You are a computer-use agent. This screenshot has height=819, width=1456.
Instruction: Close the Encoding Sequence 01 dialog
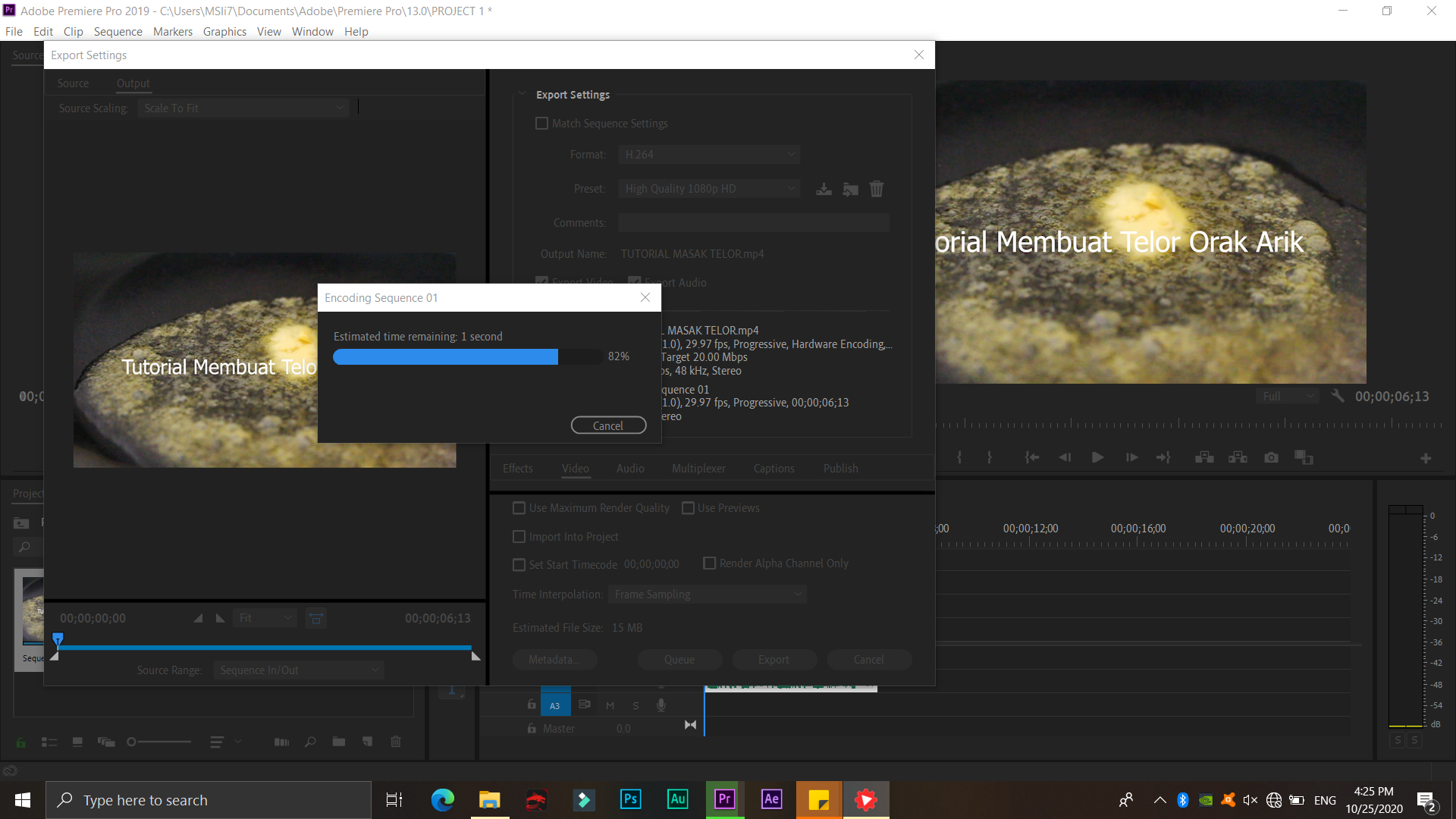(x=645, y=297)
